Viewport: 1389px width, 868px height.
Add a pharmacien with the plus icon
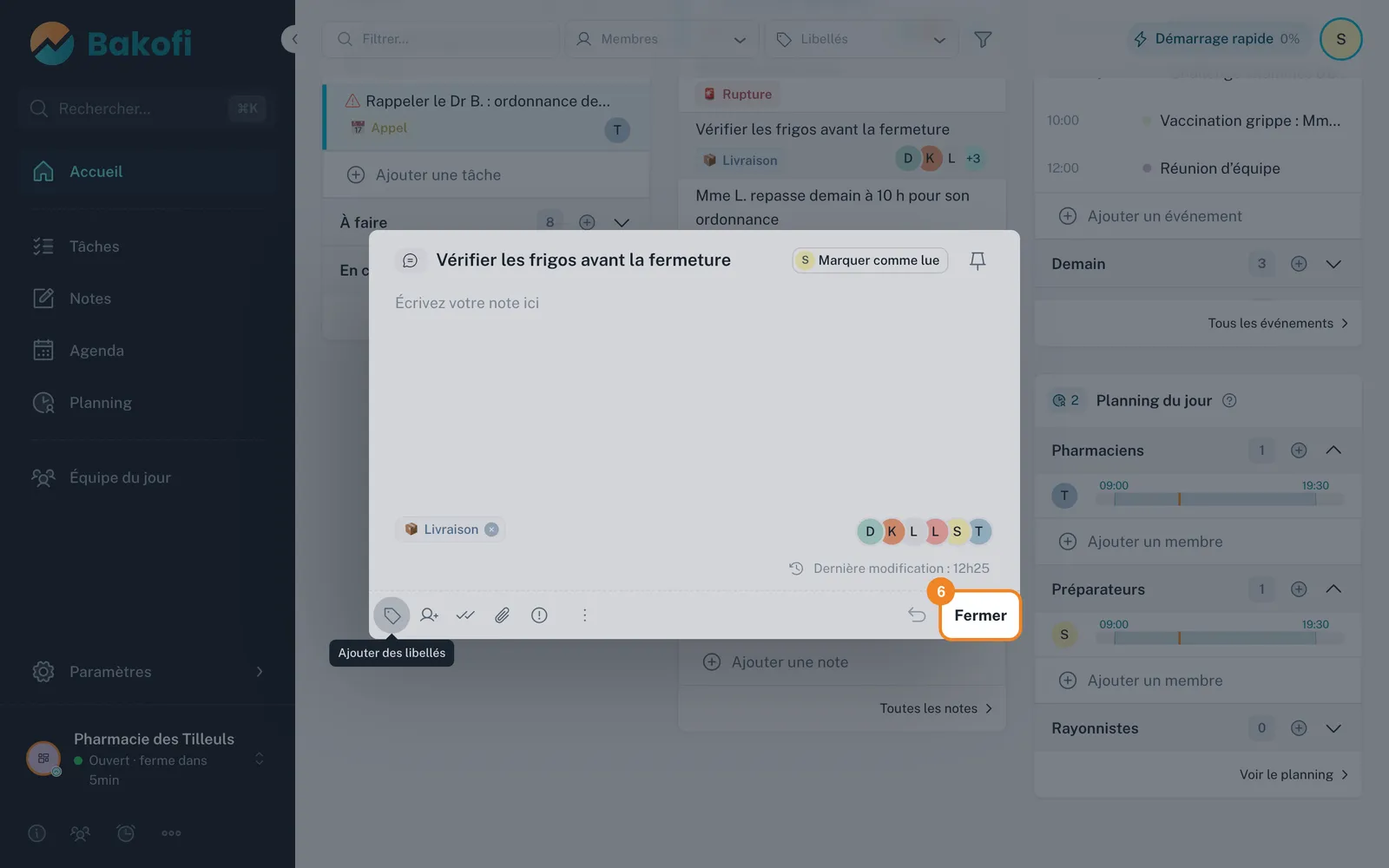pos(1299,450)
